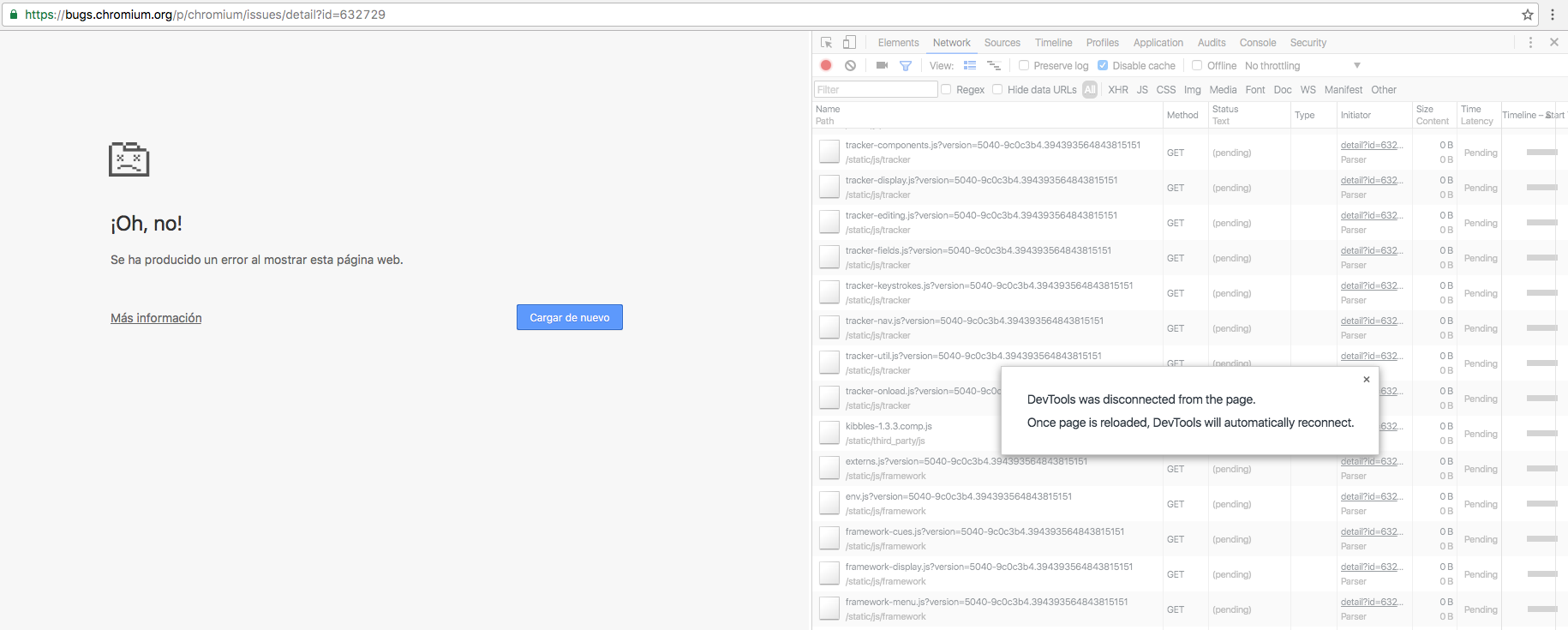Open the Más información link
This screenshot has height=630, width=1568.
(156, 318)
